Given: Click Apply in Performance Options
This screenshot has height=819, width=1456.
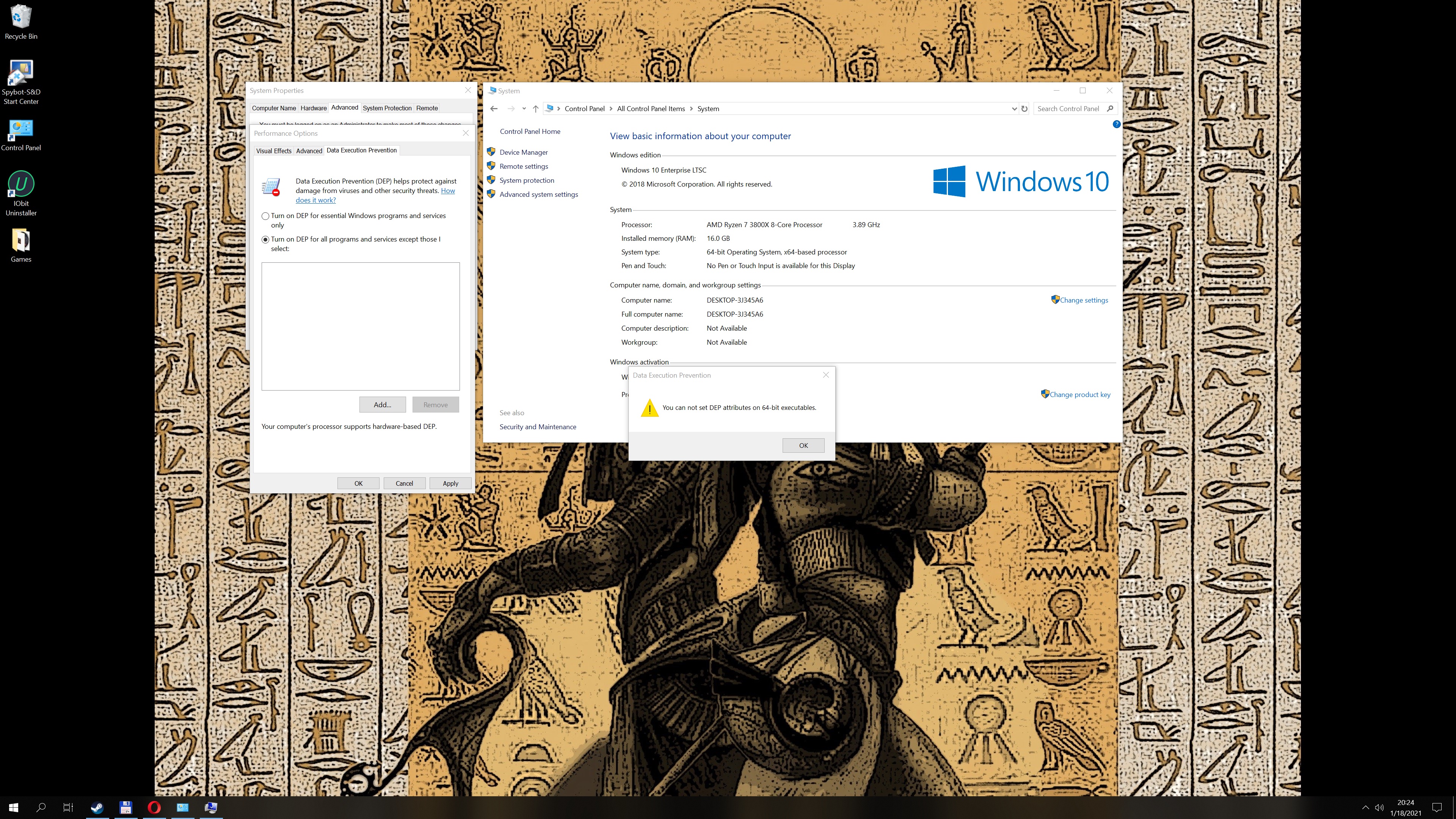Looking at the screenshot, I should click(450, 483).
